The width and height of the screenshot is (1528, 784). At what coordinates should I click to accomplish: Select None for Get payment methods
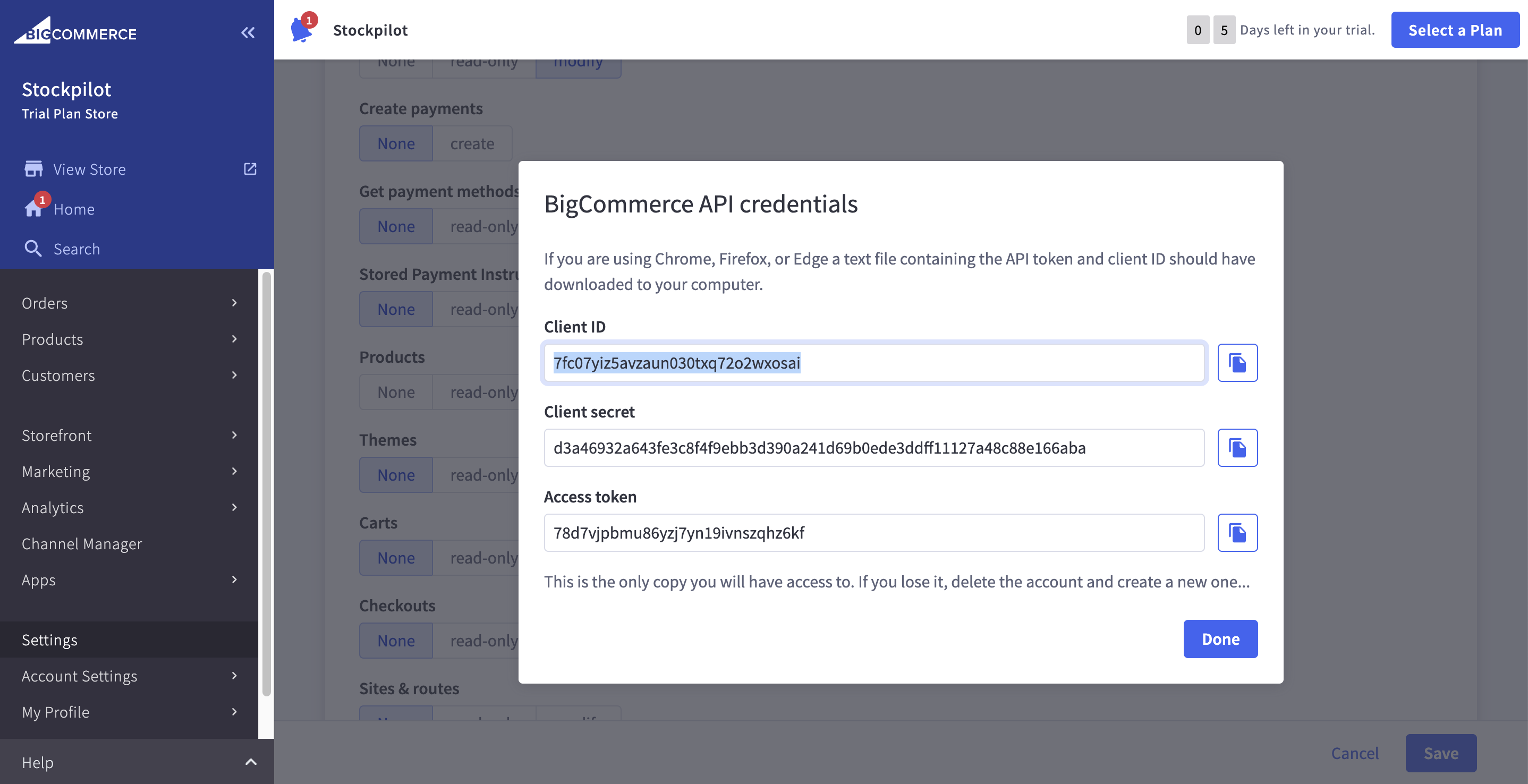click(396, 226)
